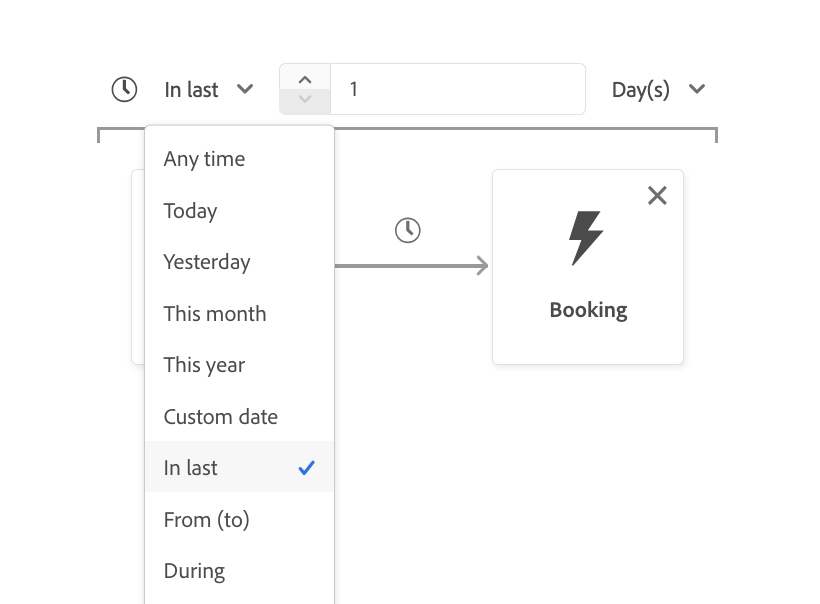Choose From (to) option
The height and width of the screenshot is (604, 820).
tap(240, 520)
